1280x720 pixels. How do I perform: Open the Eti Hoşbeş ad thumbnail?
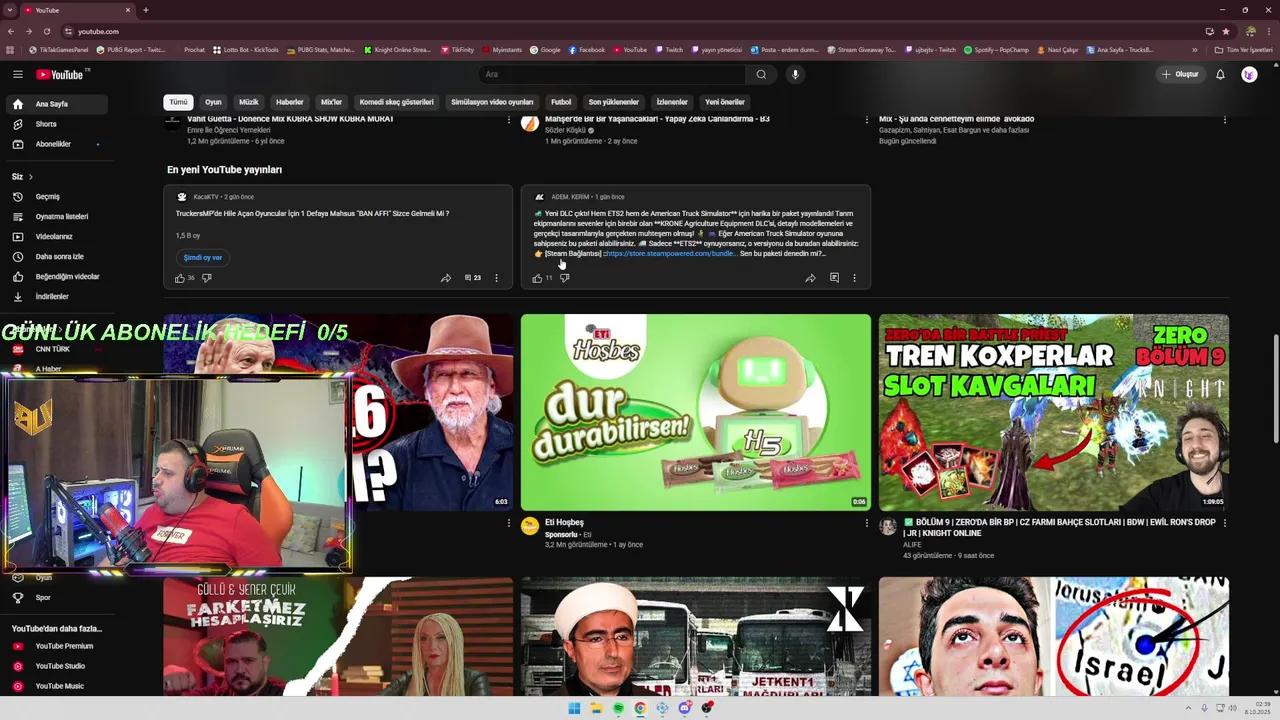[696, 412]
